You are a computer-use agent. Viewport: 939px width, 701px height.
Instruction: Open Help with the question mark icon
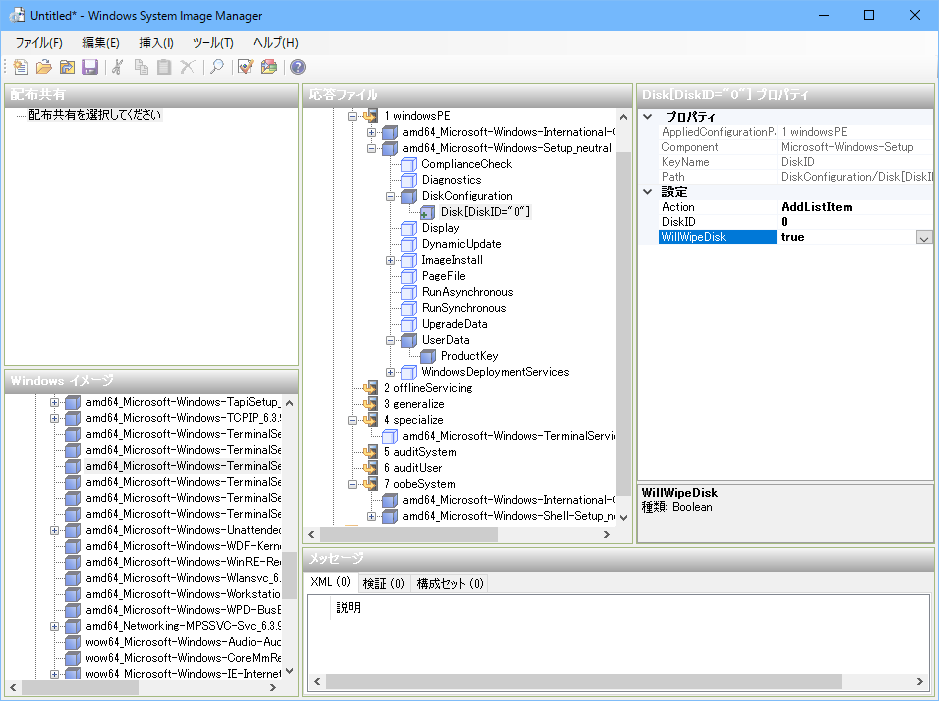(298, 67)
